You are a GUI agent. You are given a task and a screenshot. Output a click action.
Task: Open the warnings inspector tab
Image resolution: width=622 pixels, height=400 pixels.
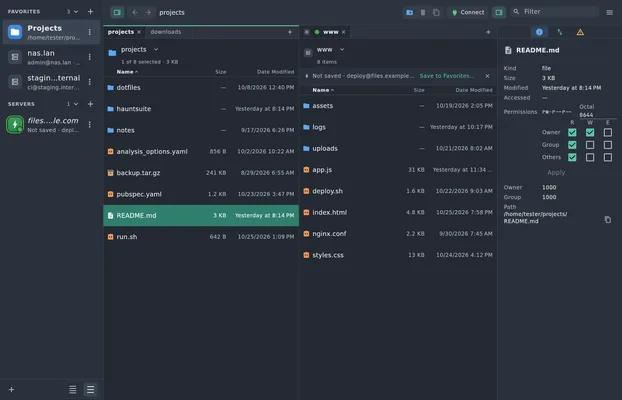click(x=580, y=32)
